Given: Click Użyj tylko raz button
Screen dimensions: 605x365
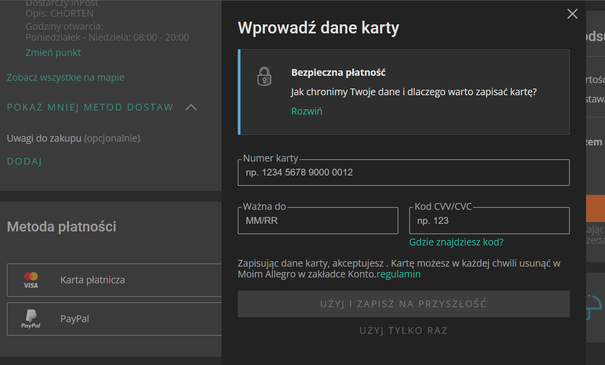Looking at the screenshot, I should (404, 331).
